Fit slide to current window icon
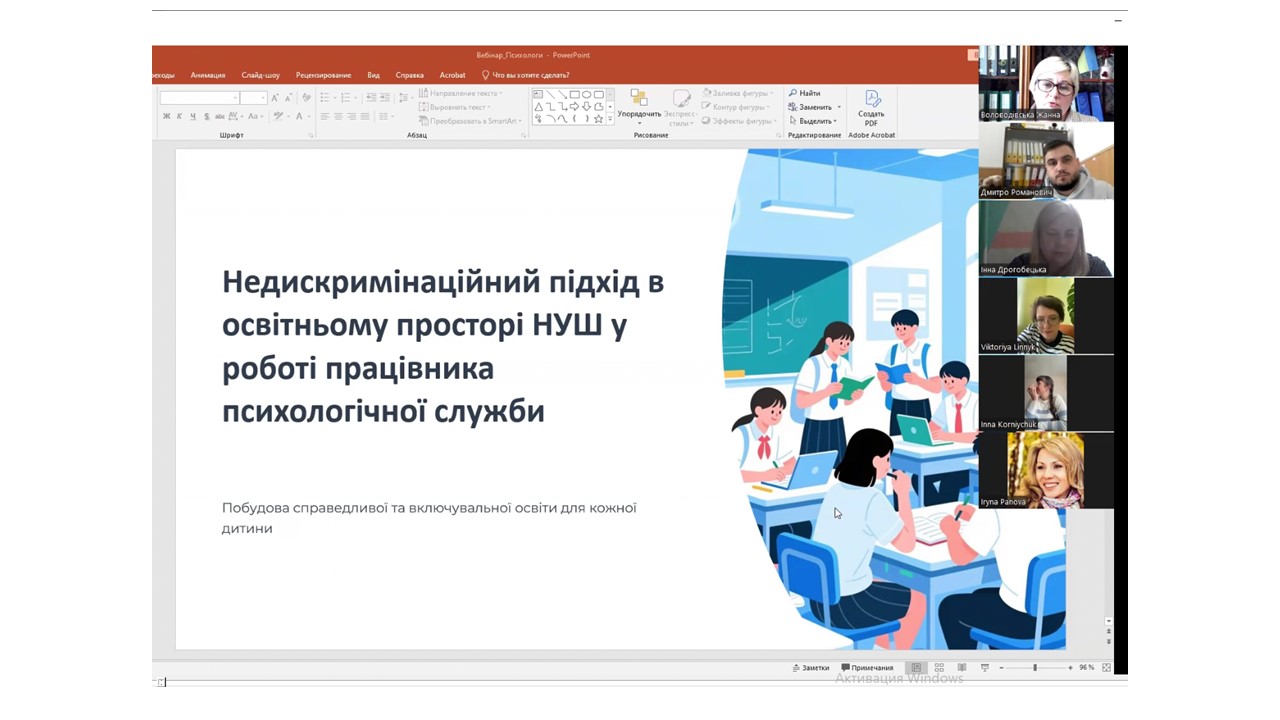This screenshot has width=1280, height=720. (x=1106, y=668)
